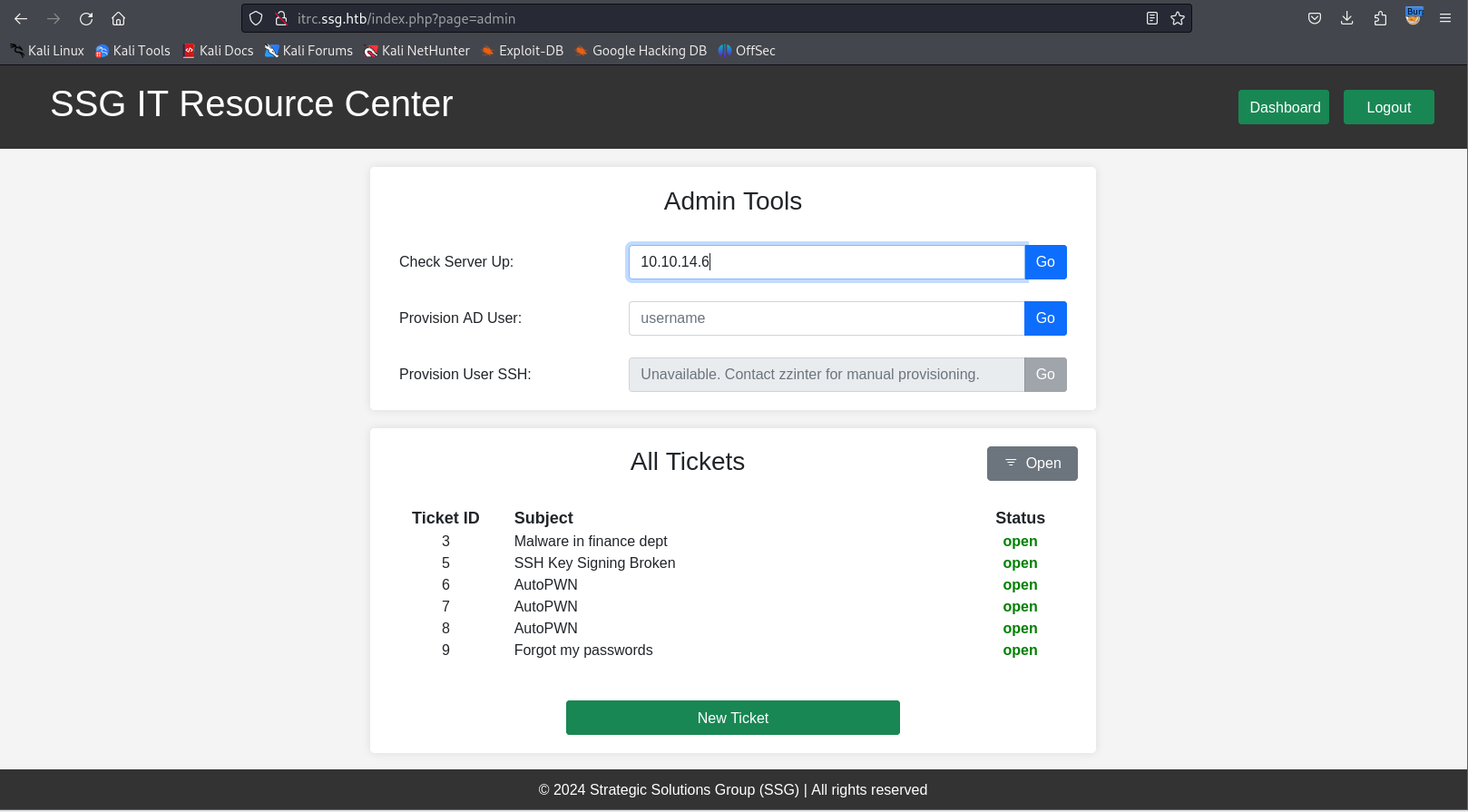Open the ticket status filter dropdown
The height and width of the screenshot is (812, 1468).
pyautogui.click(x=1032, y=464)
